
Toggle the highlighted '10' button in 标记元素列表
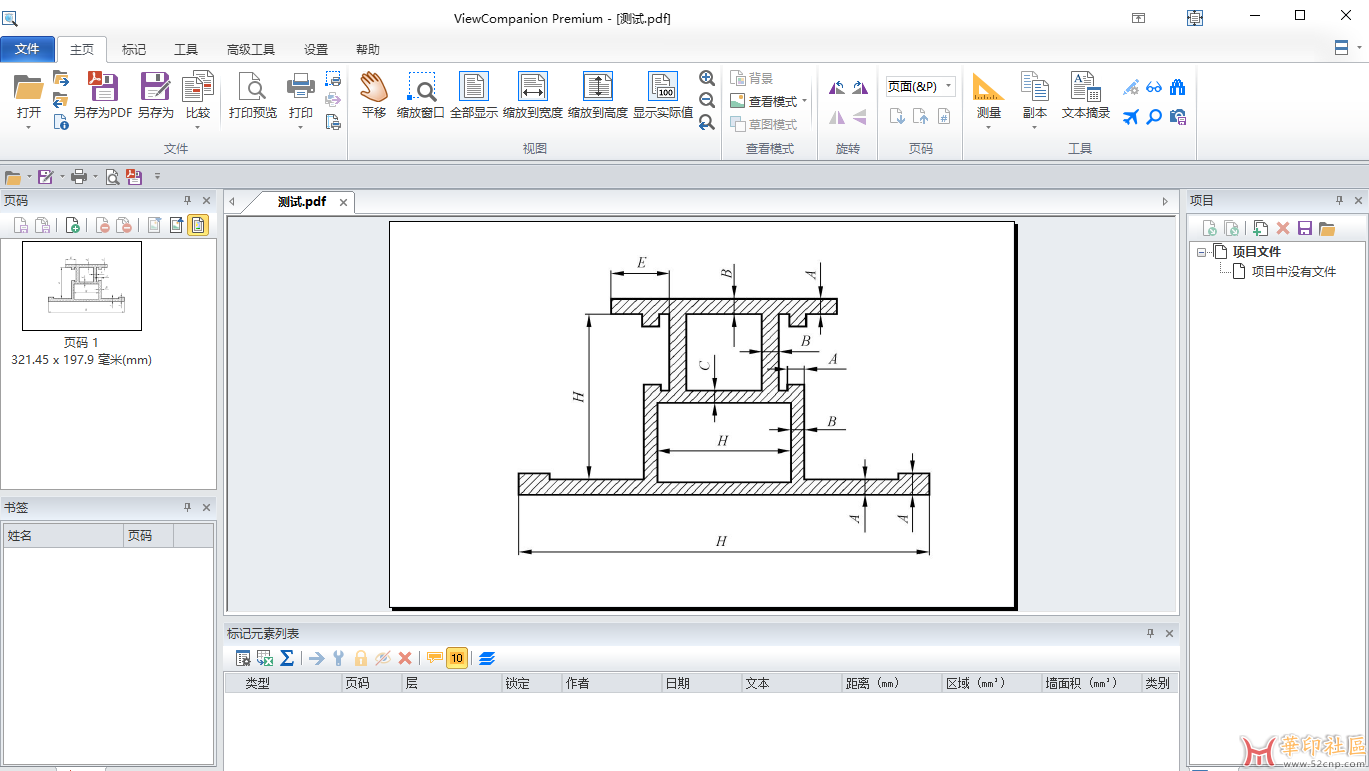coord(457,658)
